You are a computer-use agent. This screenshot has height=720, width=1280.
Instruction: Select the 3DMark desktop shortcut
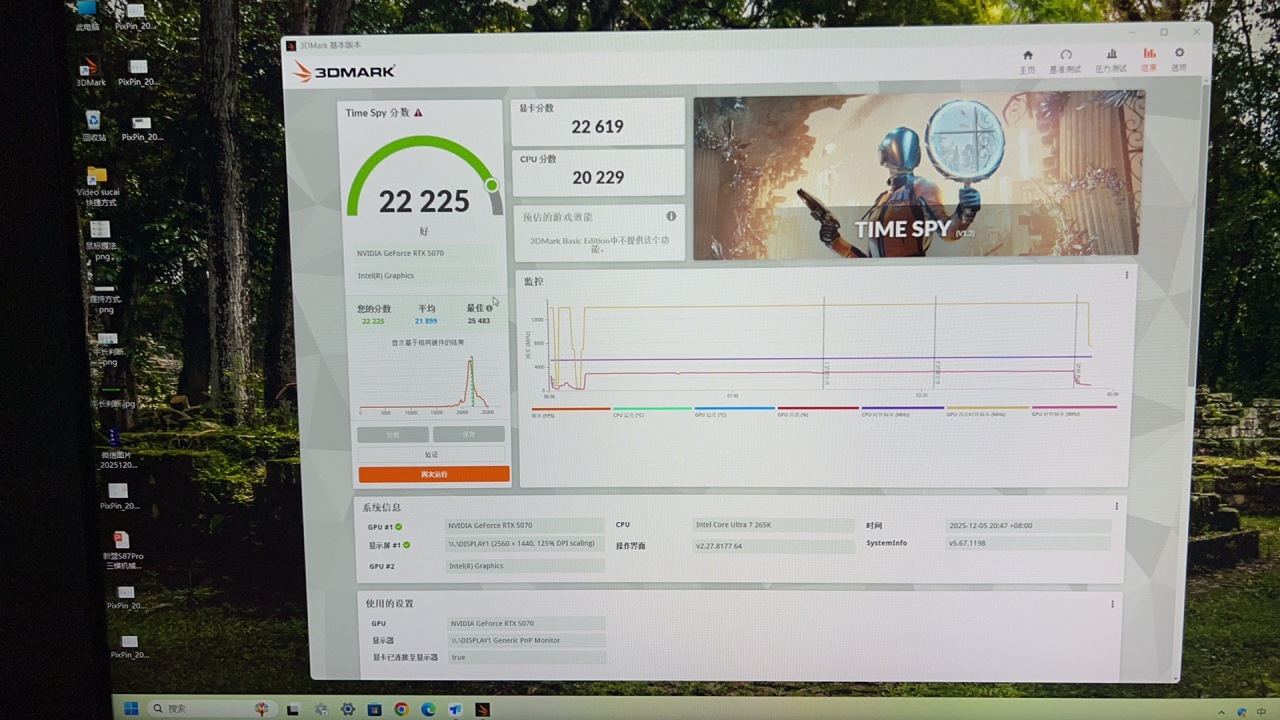pos(91,72)
